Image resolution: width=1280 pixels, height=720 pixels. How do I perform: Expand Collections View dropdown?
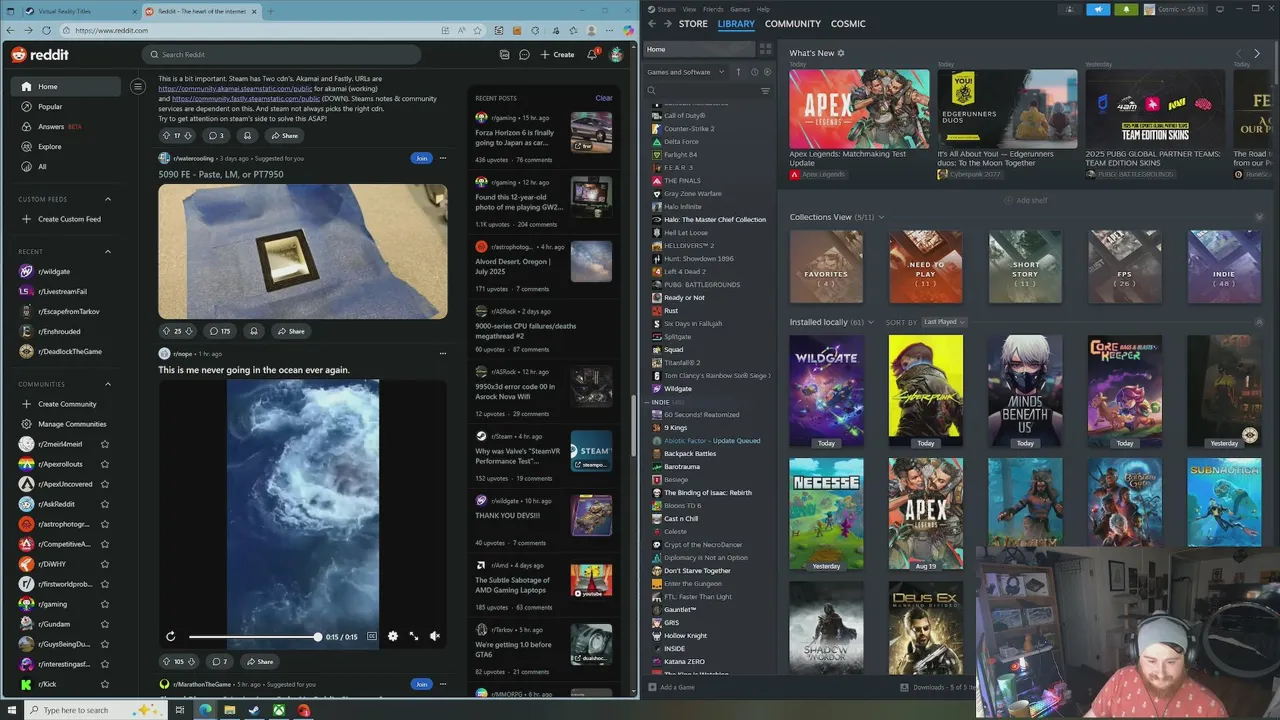tap(881, 217)
